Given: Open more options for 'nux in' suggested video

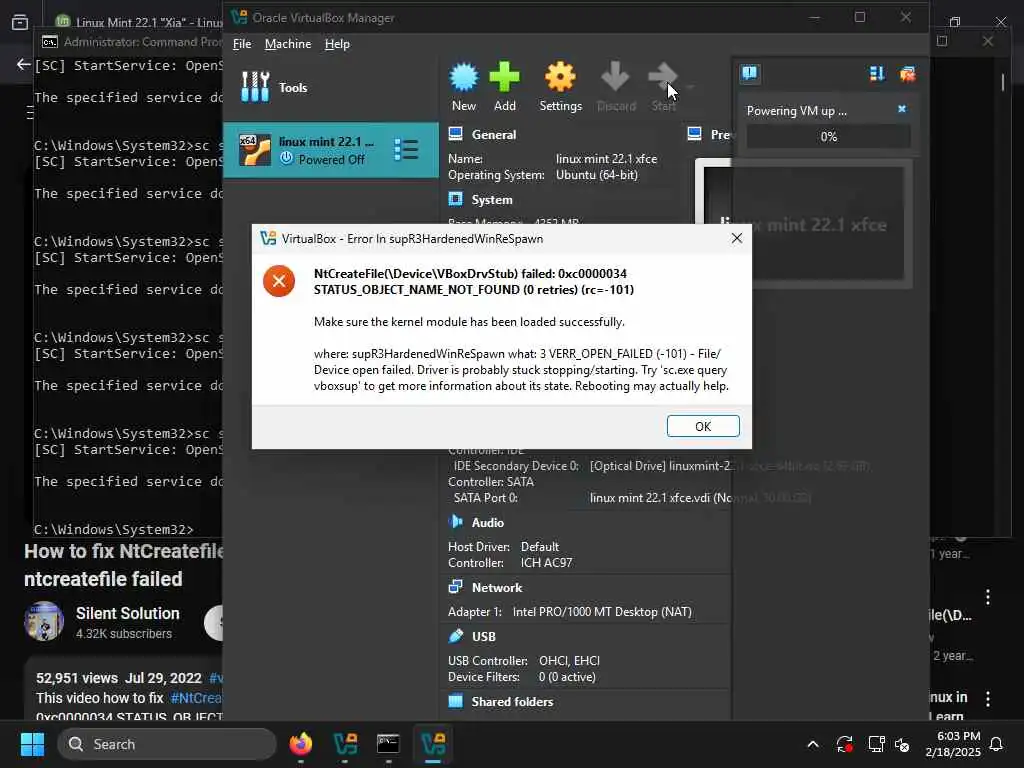Looking at the screenshot, I should pos(987,699).
